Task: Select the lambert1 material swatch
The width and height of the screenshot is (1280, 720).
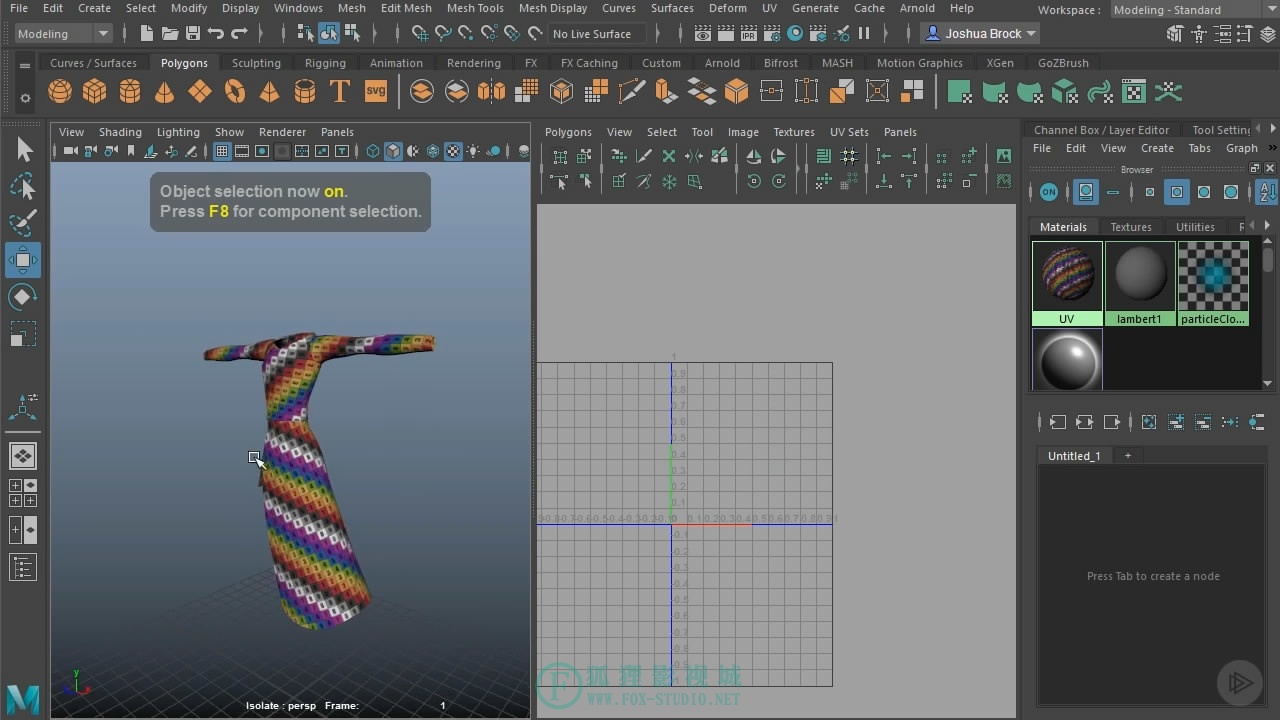Action: 1140,283
